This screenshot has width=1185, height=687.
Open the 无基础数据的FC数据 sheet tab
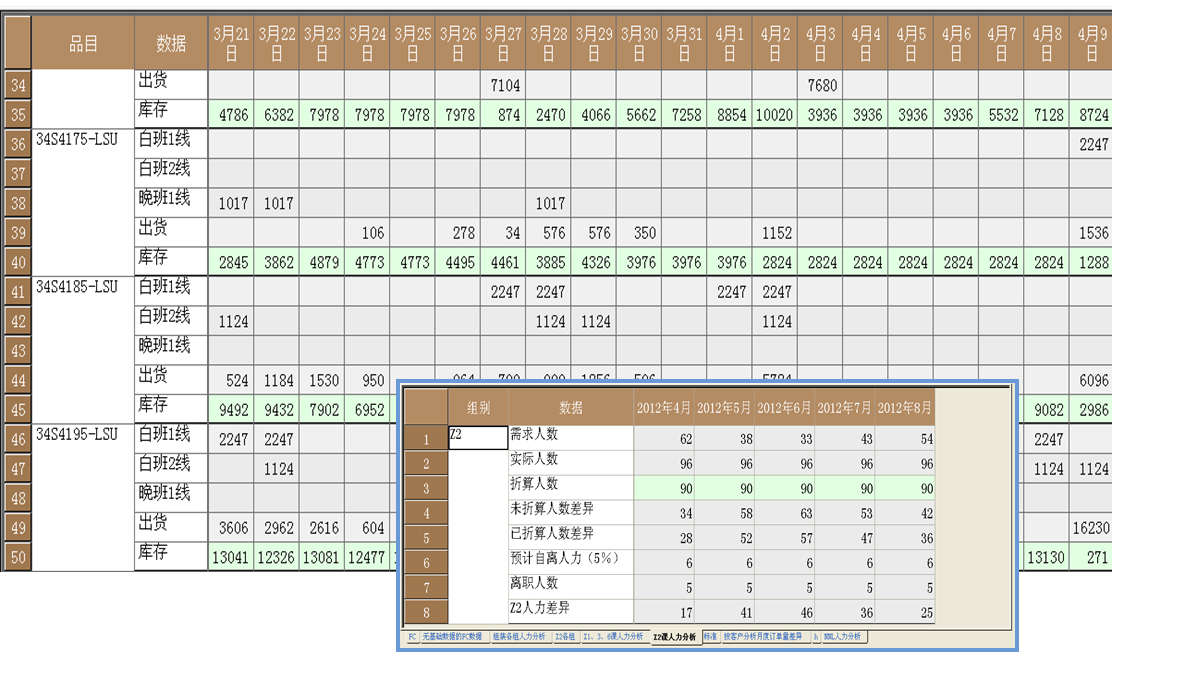coord(452,637)
